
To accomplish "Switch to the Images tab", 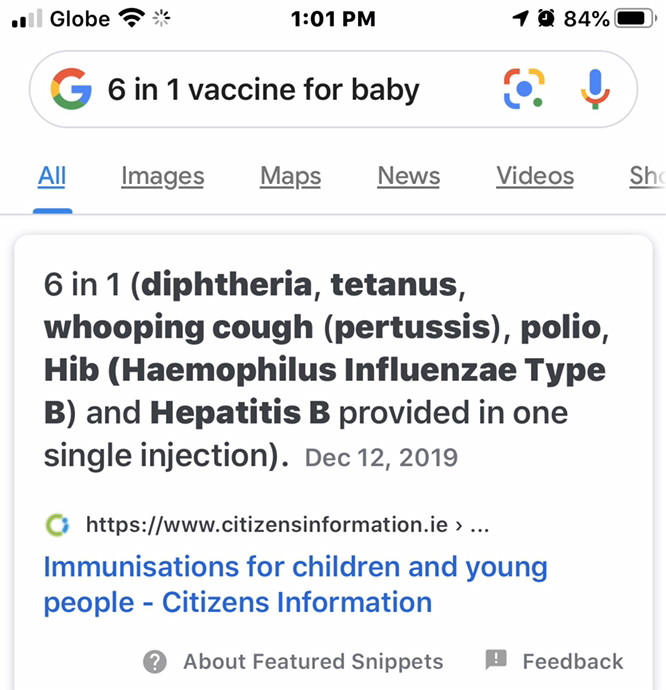I will pyautogui.click(x=163, y=176).
